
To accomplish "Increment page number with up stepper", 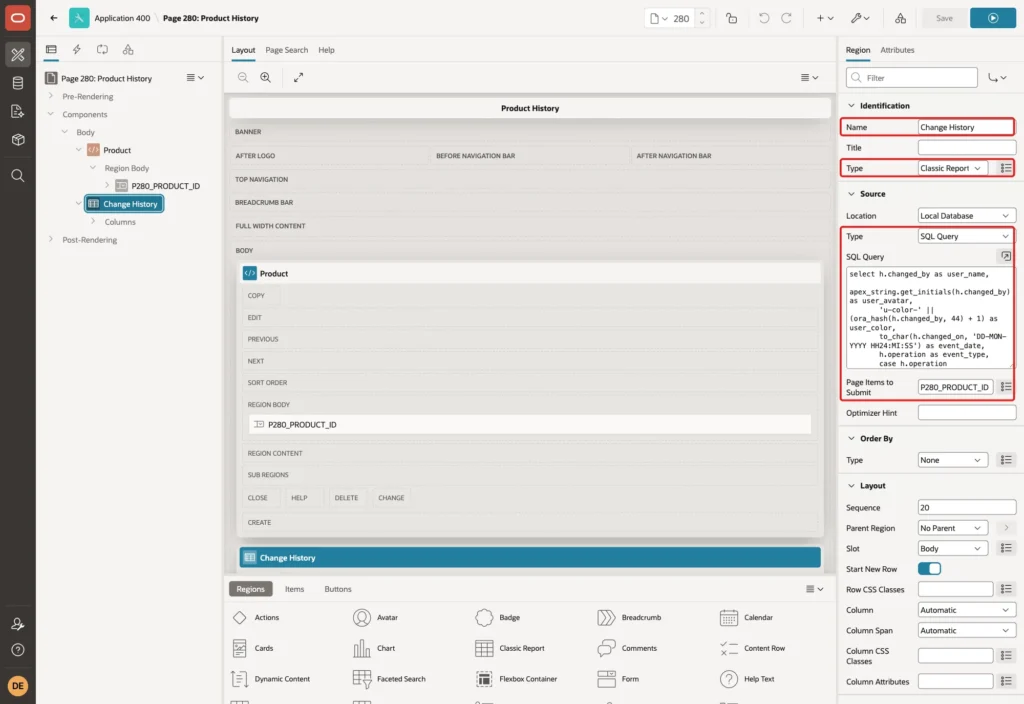I will [x=702, y=13].
